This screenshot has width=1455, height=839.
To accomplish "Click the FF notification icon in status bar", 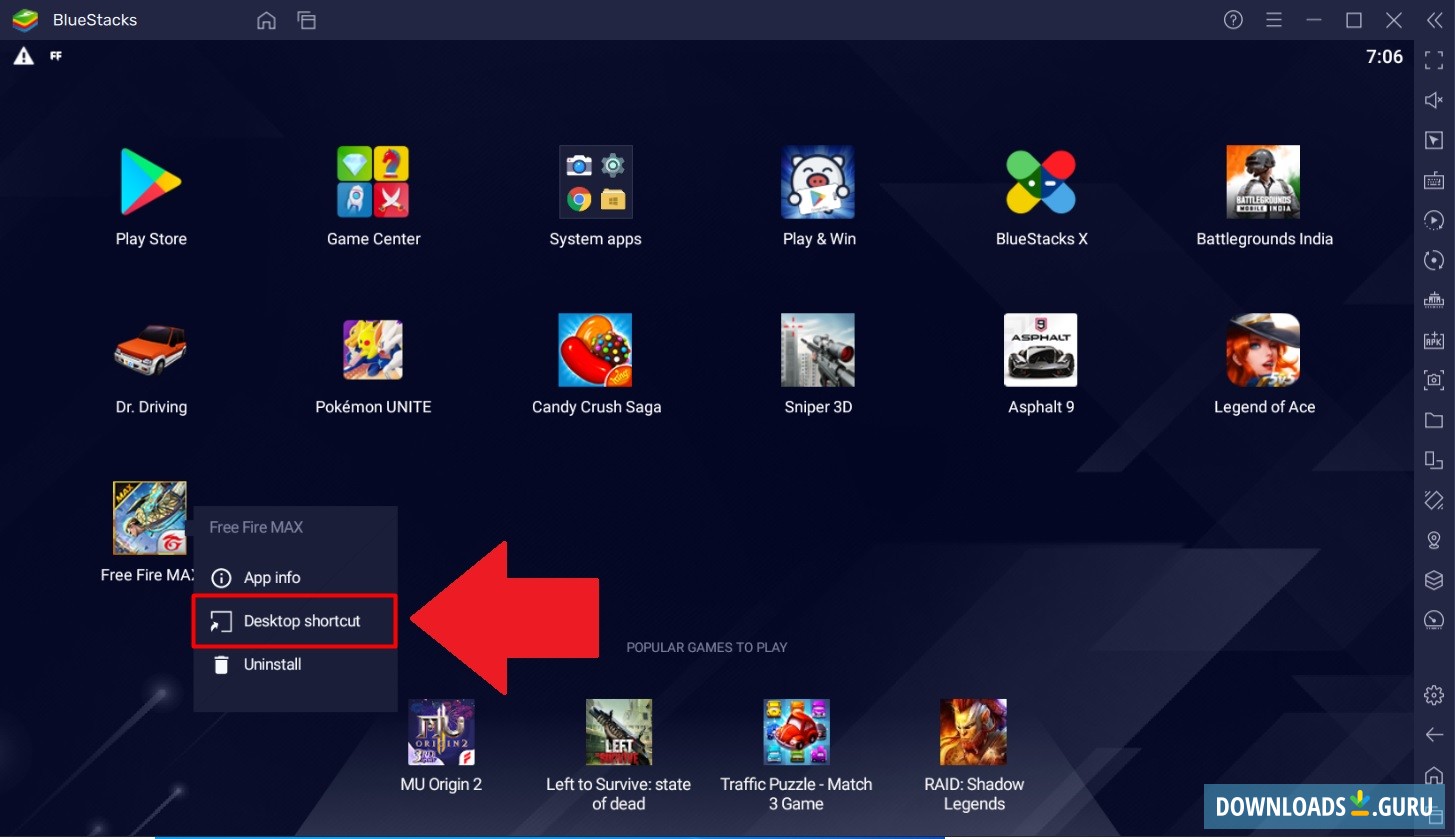I will [56, 56].
